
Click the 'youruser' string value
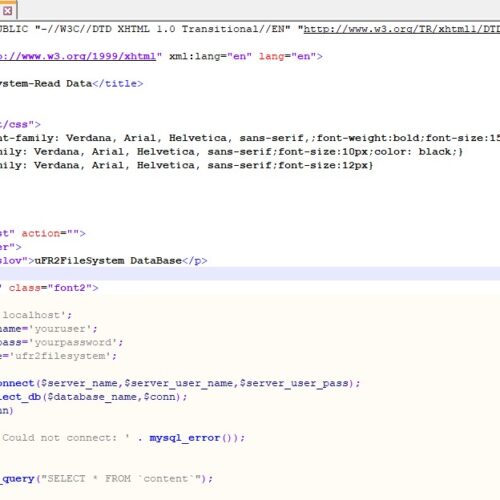click(x=60, y=329)
